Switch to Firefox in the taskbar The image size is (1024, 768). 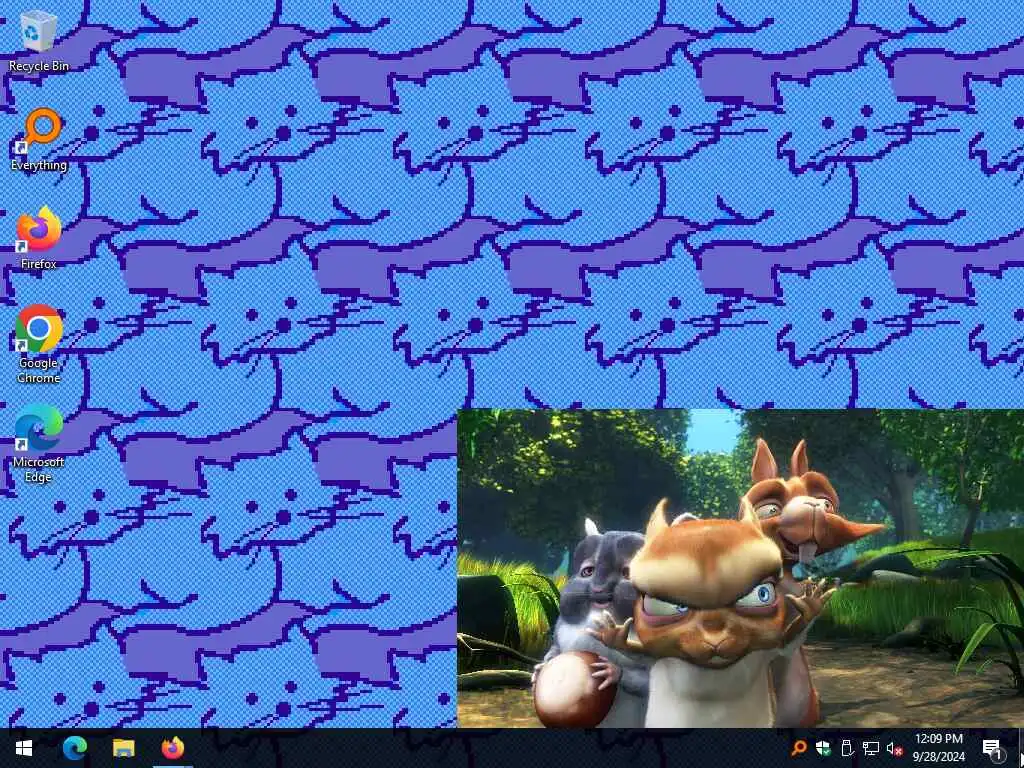[172, 748]
